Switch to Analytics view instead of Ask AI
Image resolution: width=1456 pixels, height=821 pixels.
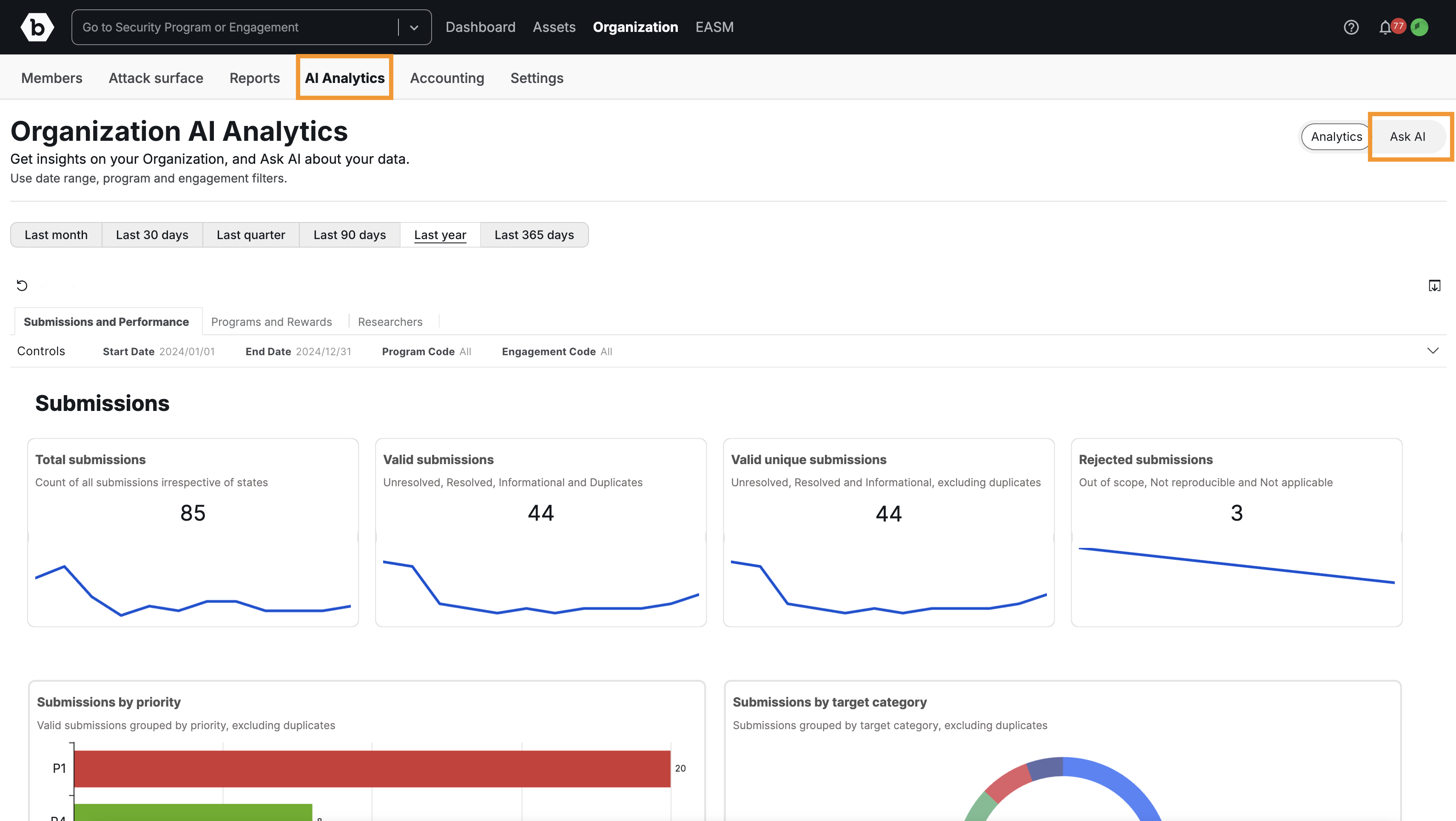pyautogui.click(x=1336, y=136)
